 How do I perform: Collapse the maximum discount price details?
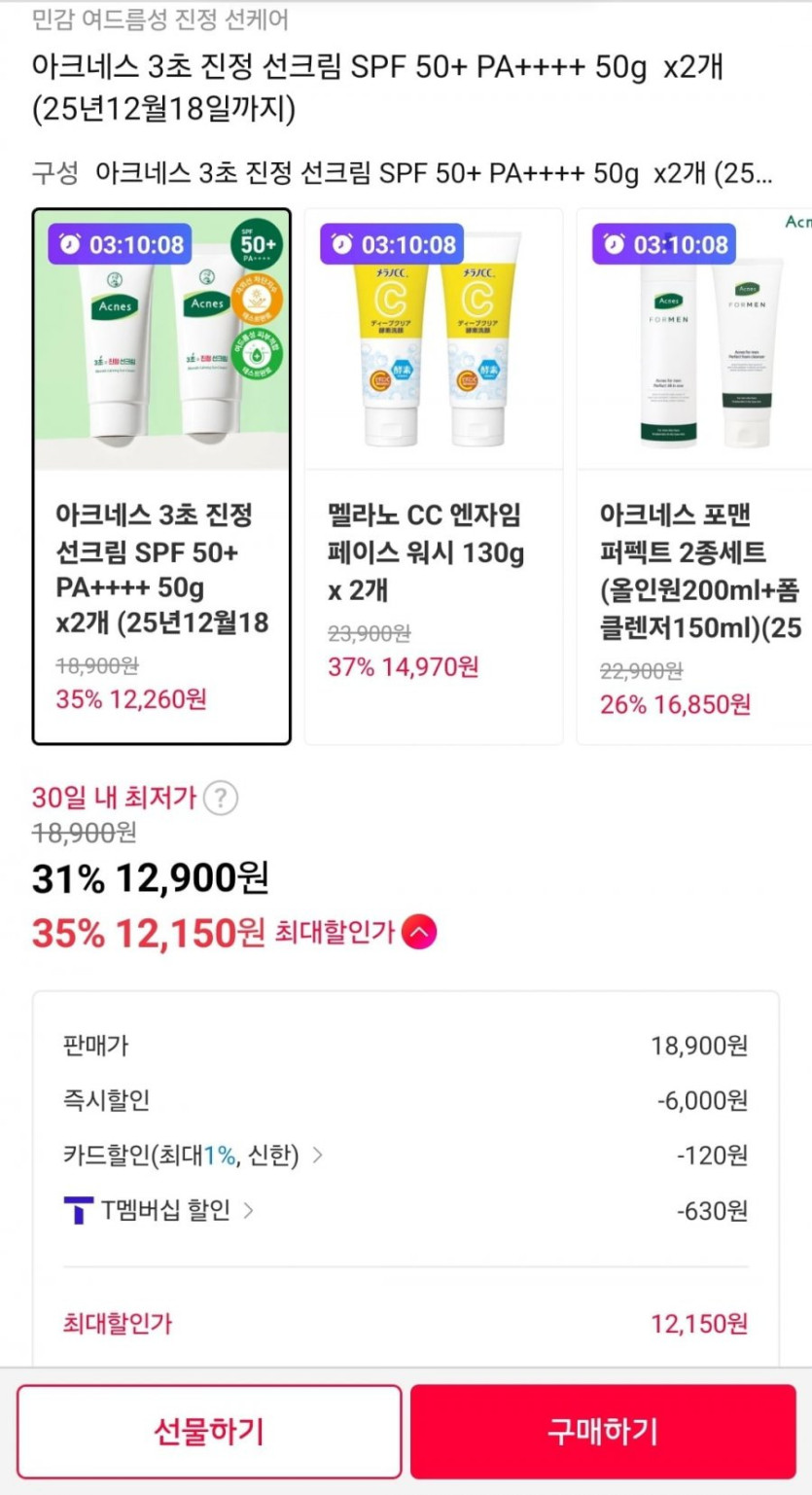[419, 933]
